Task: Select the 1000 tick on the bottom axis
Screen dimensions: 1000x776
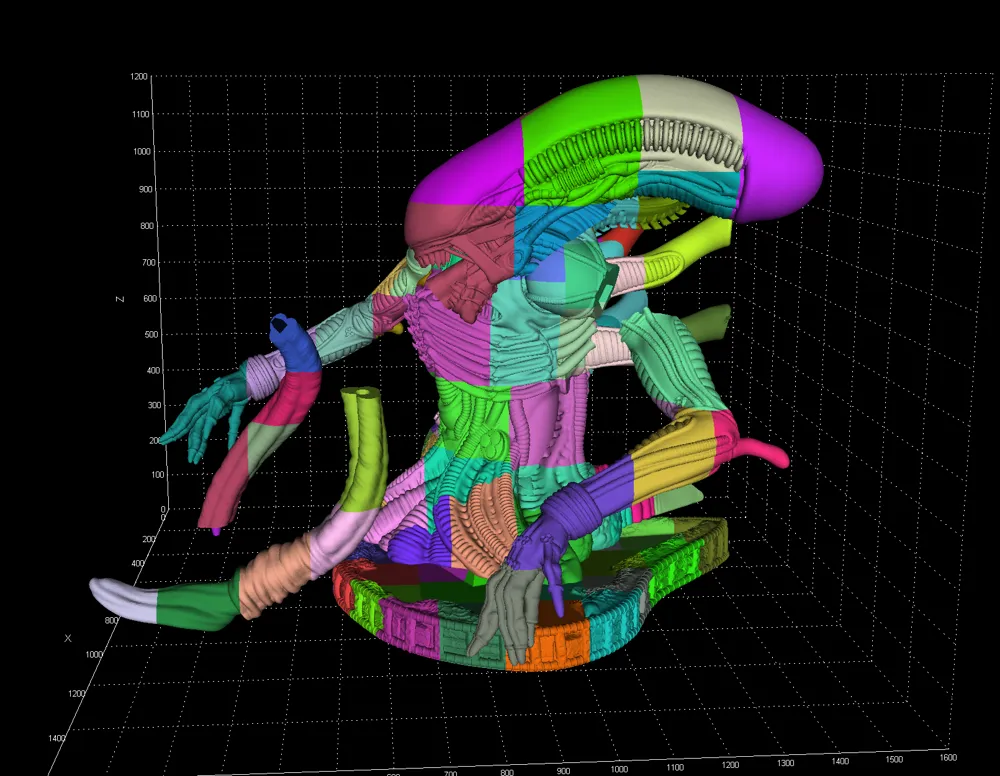Action: pyautogui.click(x=619, y=769)
